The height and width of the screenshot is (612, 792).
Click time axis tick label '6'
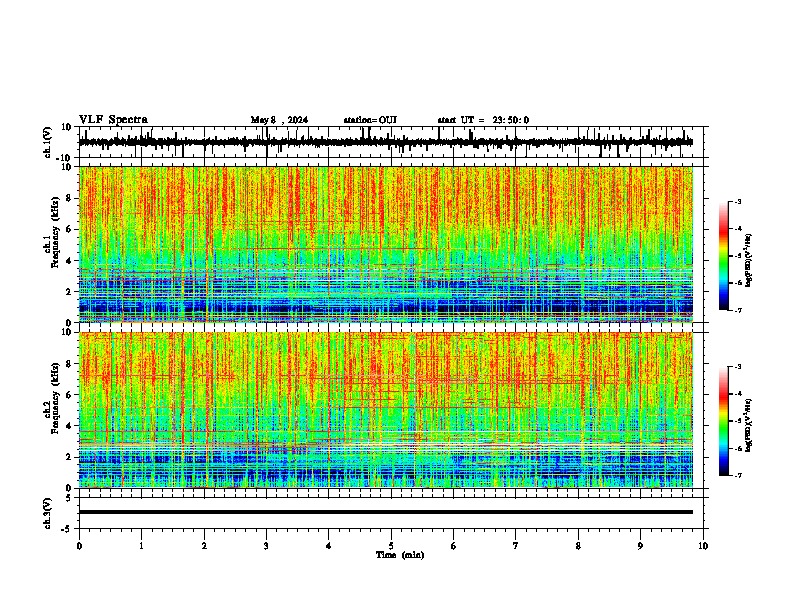click(x=454, y=546)
